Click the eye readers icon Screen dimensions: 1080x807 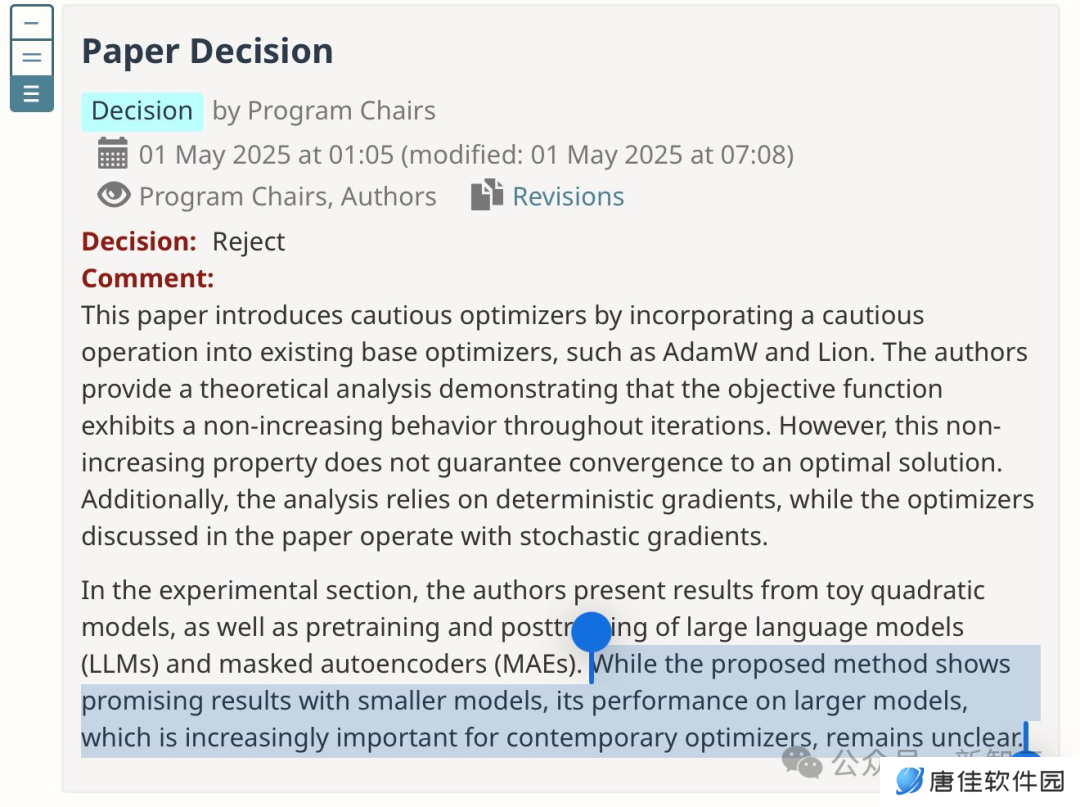click(x=114, y=196)
